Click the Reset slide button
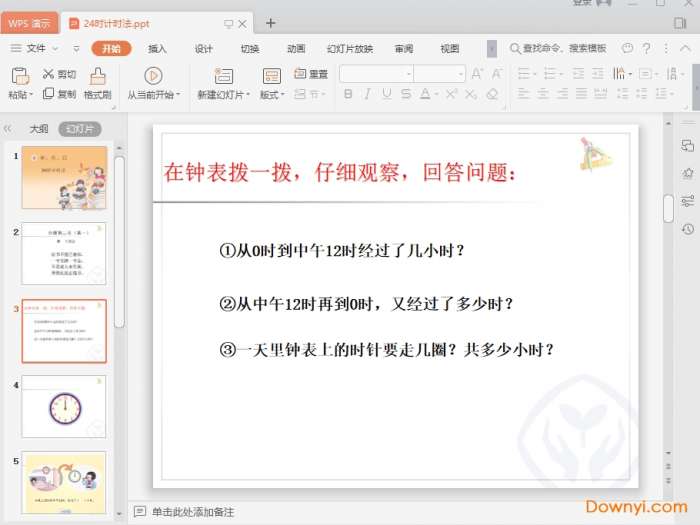The image size is (700, 525). pyautogui.click(x=311, y=74)
